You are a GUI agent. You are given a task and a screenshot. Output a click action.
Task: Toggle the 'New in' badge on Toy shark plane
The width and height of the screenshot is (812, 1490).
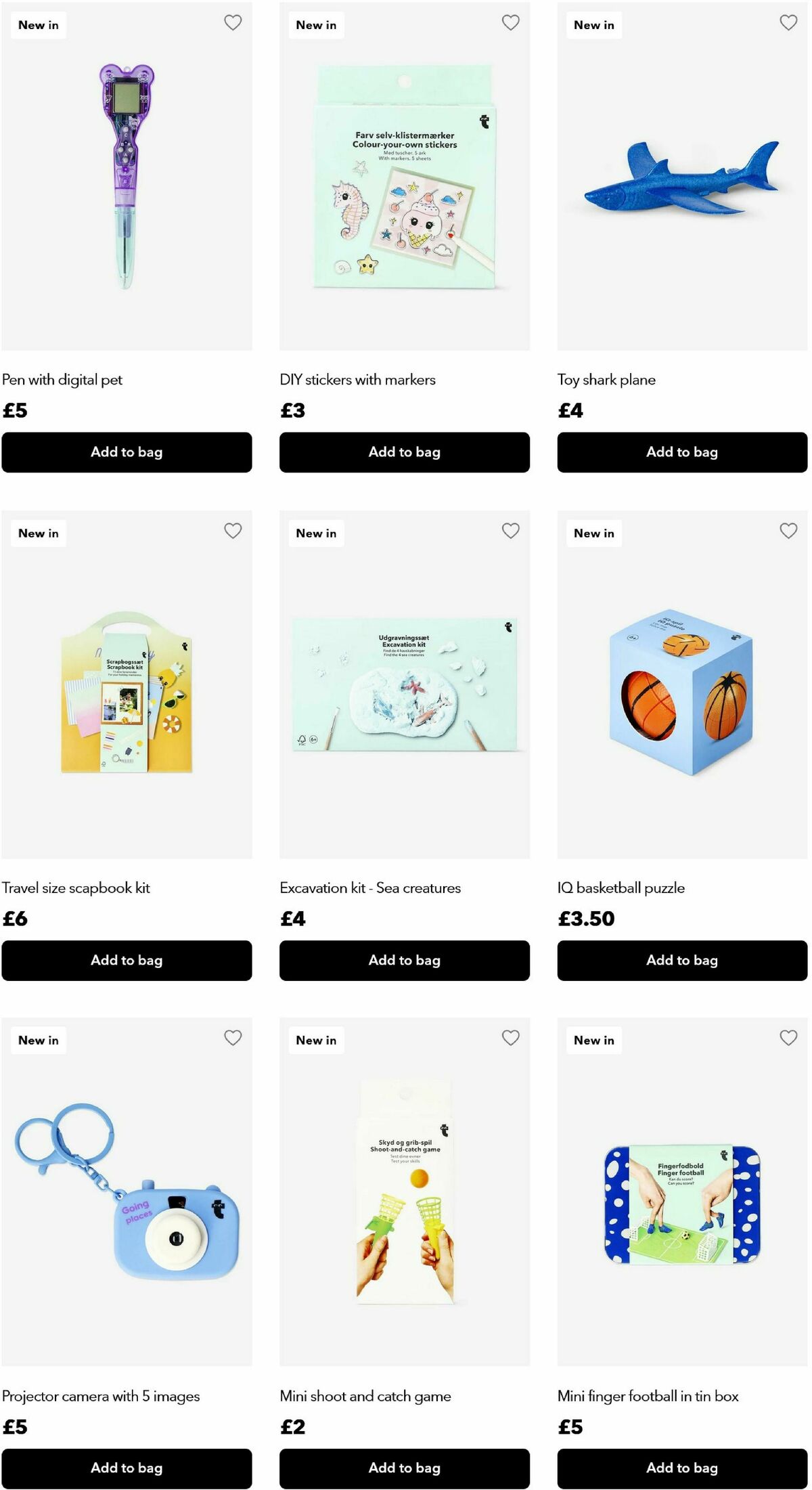pyautogui.click(x=593, y=24)
